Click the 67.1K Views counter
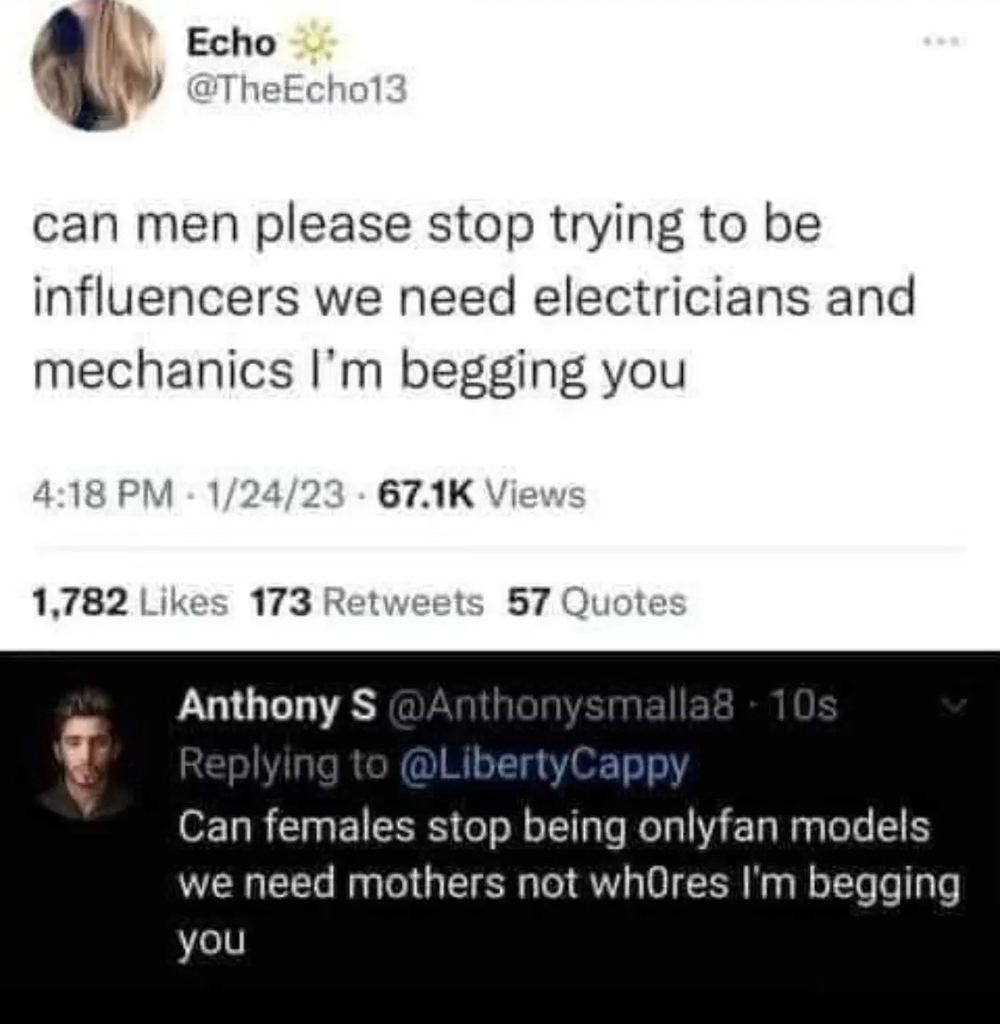 pos(482,494)
